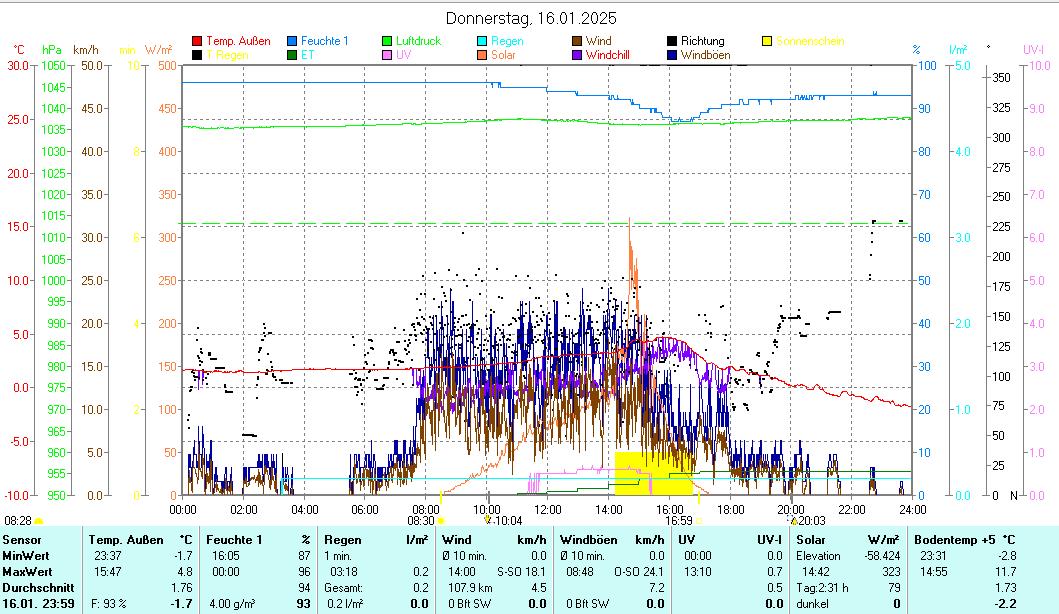Click the chart title Donnerstag, 16.01.2025
Viewport: 1059px width, 614px height.
[530, 18]
